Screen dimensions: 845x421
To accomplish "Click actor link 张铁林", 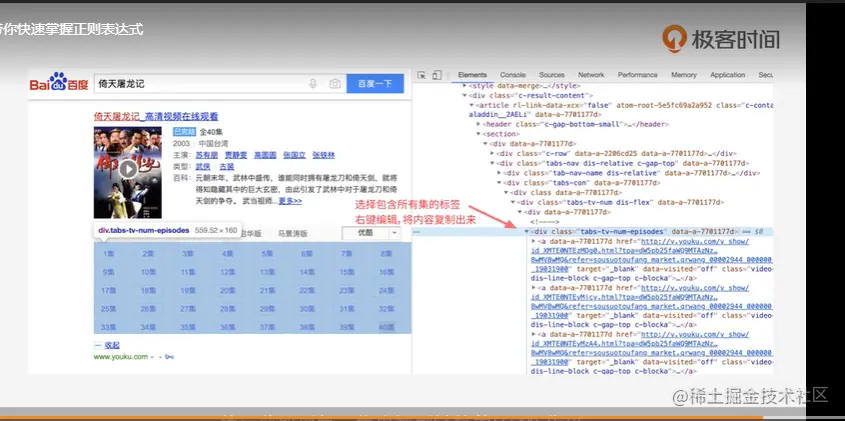I will tap(323, 155).
